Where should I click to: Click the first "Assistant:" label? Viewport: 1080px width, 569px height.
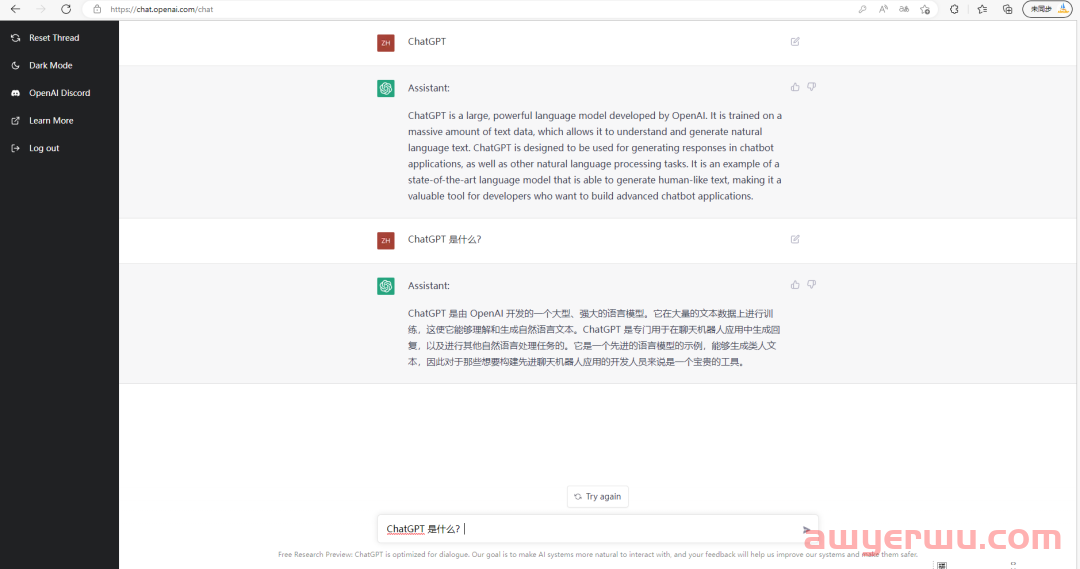tap(428, 88)
